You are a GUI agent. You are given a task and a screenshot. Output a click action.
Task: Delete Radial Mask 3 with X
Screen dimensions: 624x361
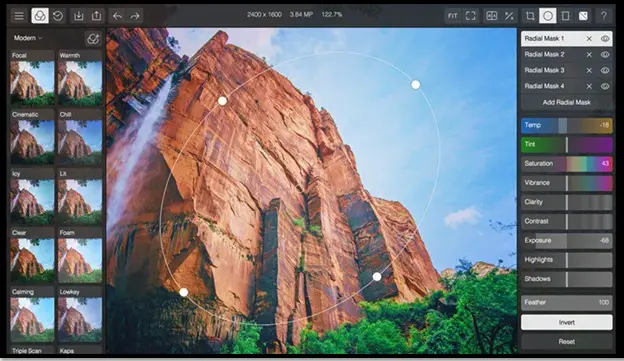click(589, 70)
